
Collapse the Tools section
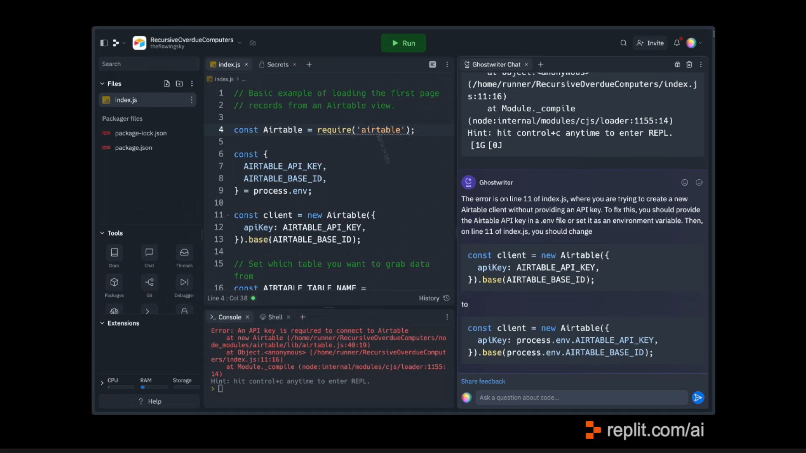coord(102,233)
